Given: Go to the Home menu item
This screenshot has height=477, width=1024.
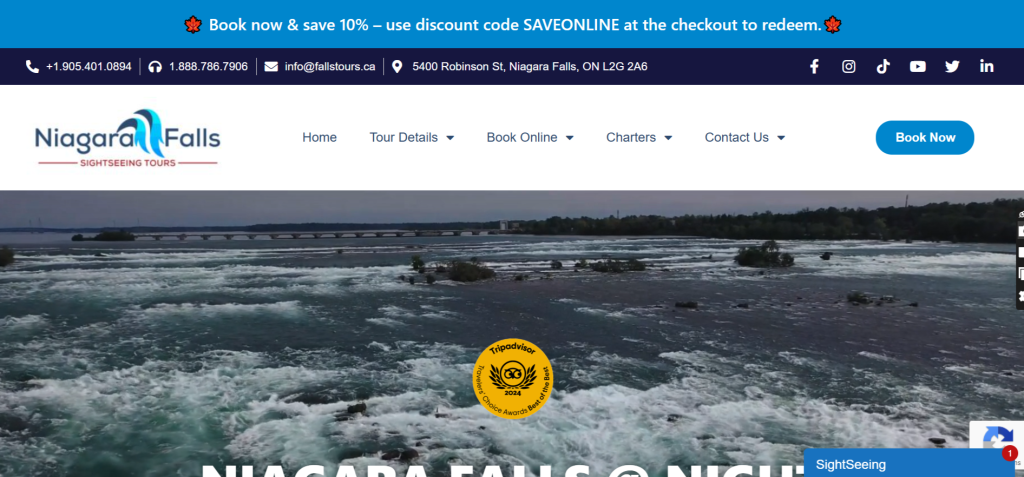Looking at the screenshot, I should coord(319,138).
